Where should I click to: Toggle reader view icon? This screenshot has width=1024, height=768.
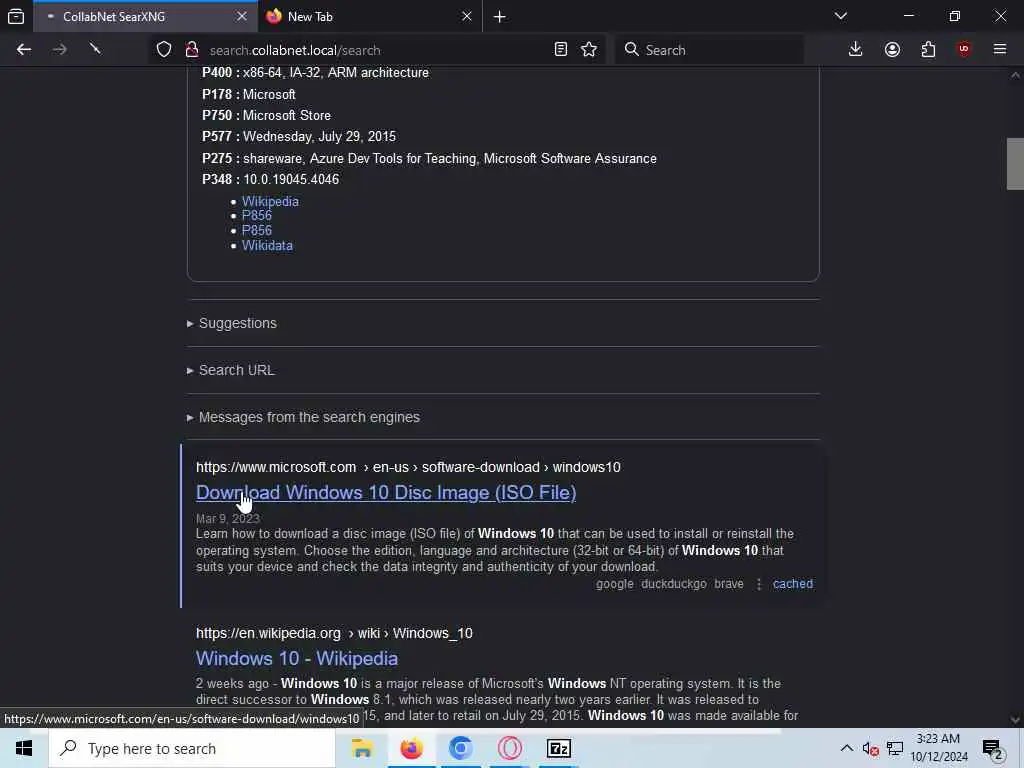point(560,50)
